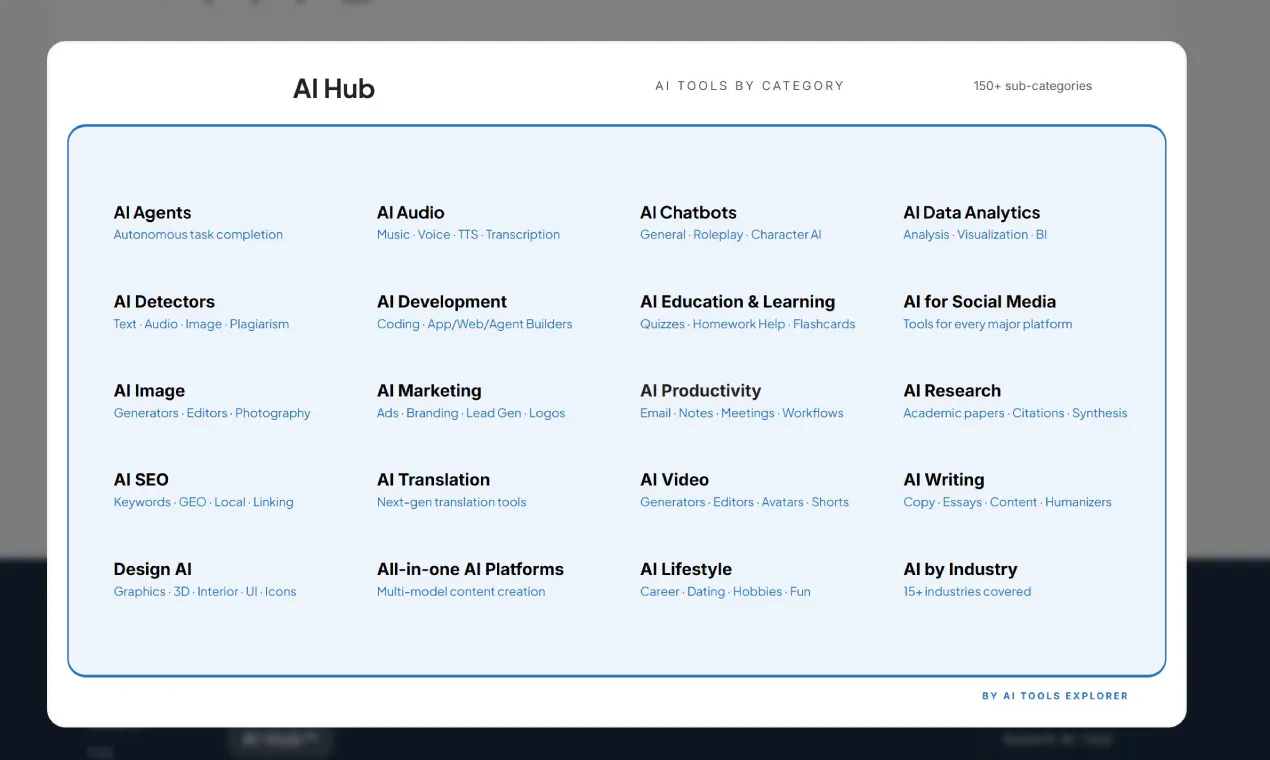Open the AI Marketing category
This screenshot has height=760, width=1270.
pyautogui.click(x=429, y=391)
